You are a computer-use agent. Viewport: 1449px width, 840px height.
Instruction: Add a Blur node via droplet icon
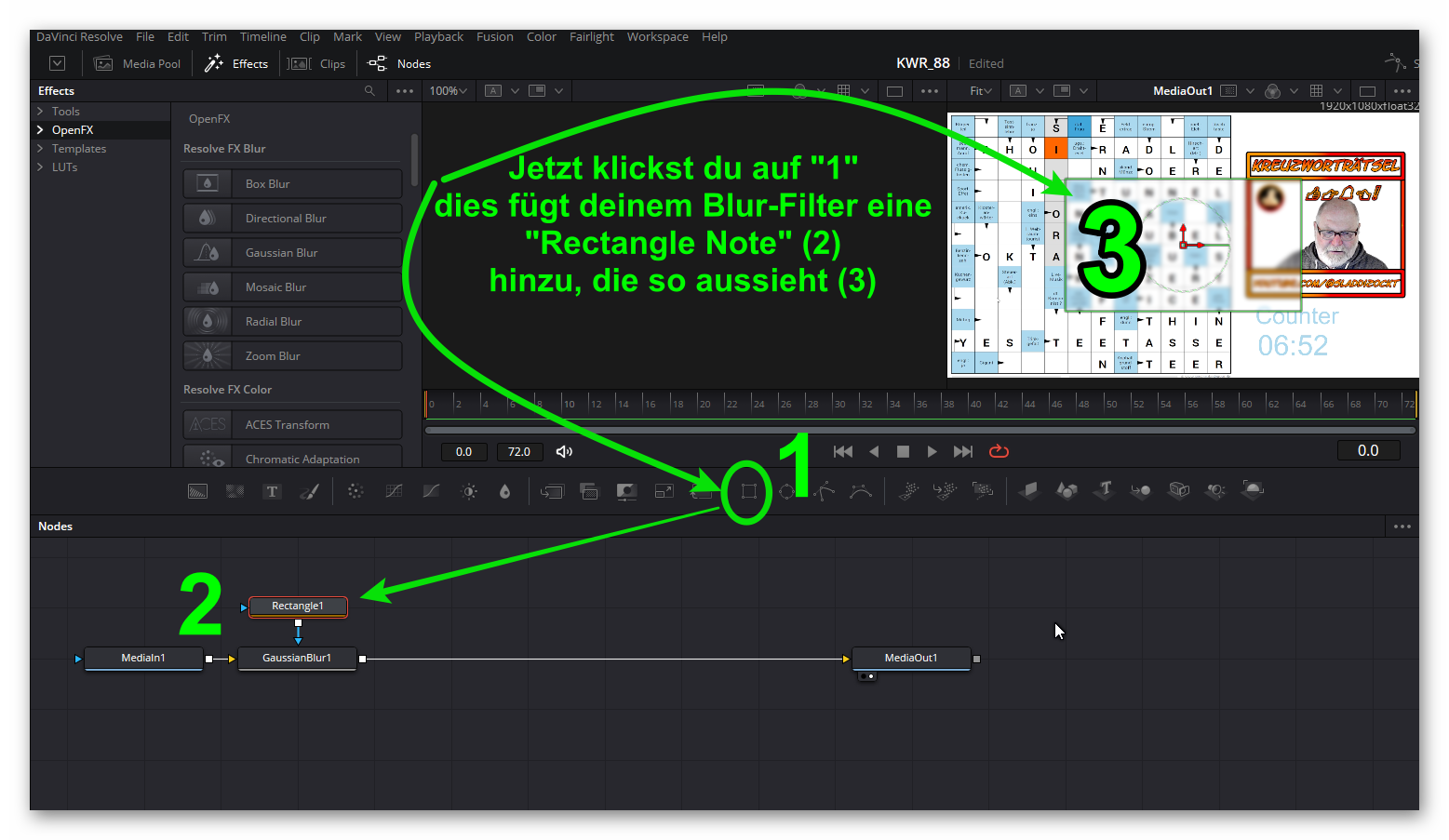click(x=504, y=491)
